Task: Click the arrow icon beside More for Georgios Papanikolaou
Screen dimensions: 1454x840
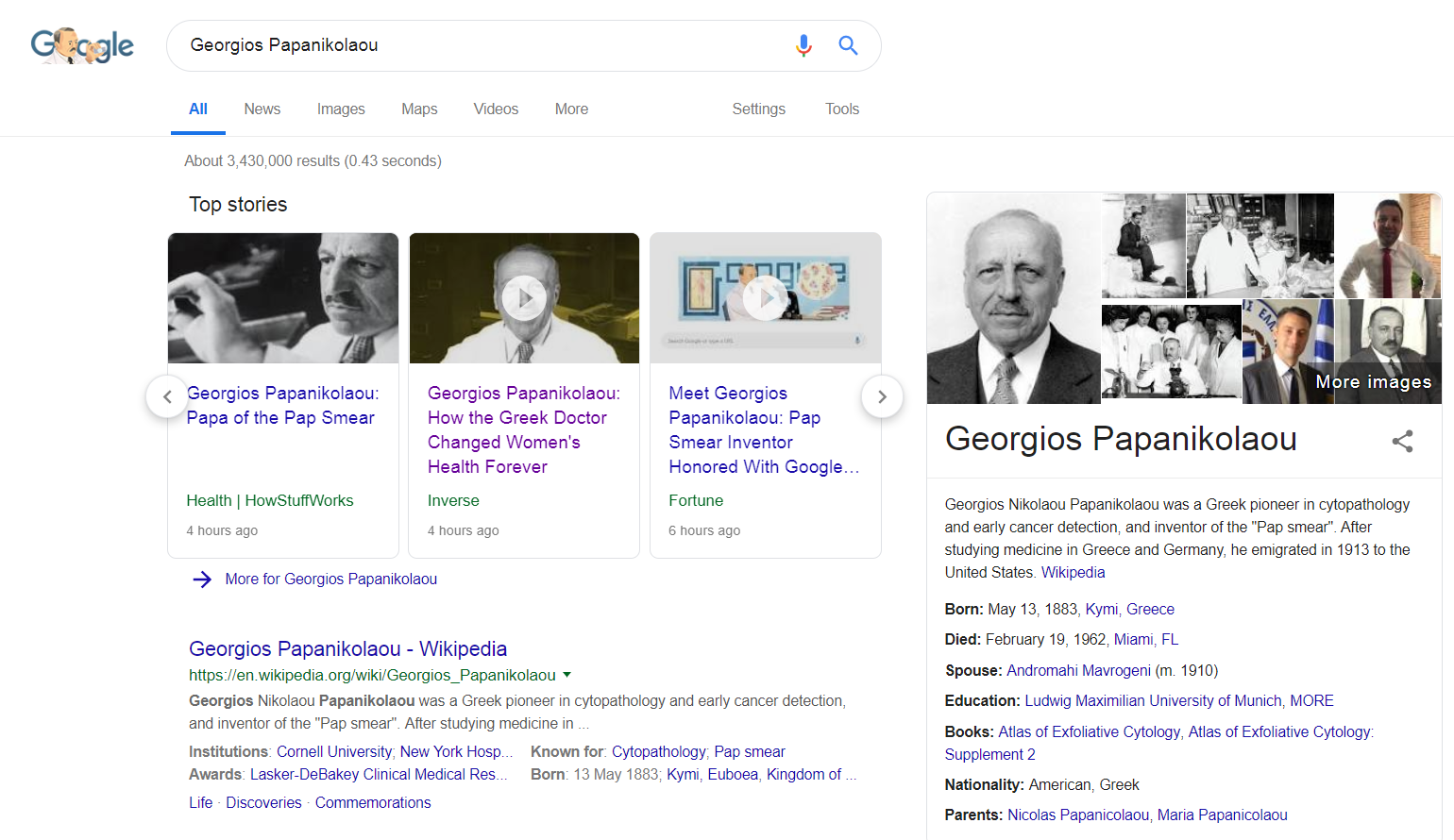Action: (202, 580)
